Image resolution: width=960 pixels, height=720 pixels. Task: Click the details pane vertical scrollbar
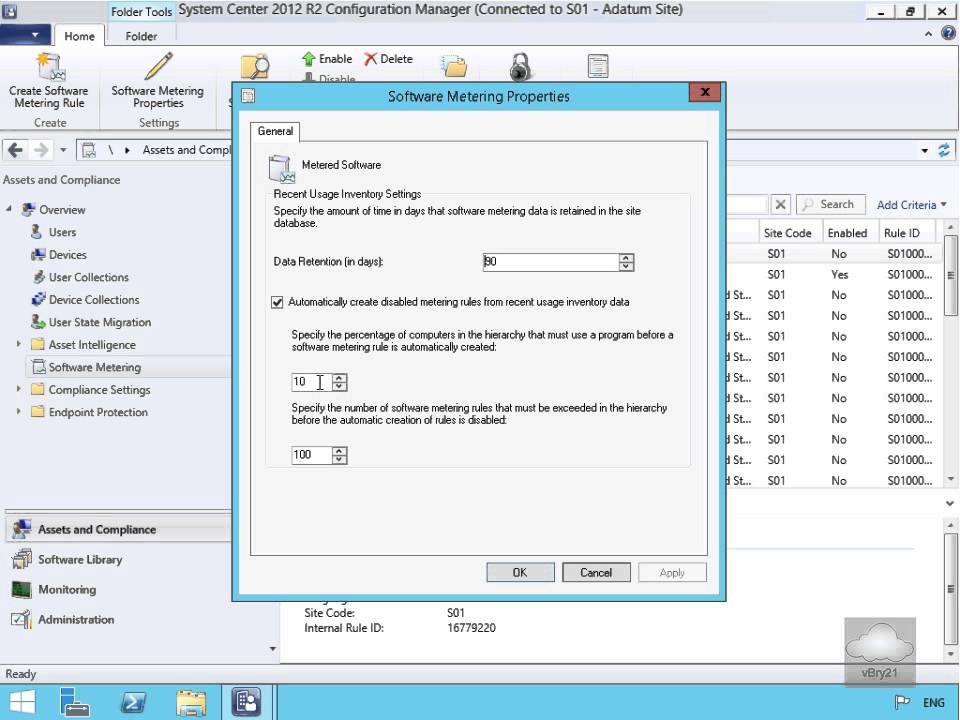point(950,589)
